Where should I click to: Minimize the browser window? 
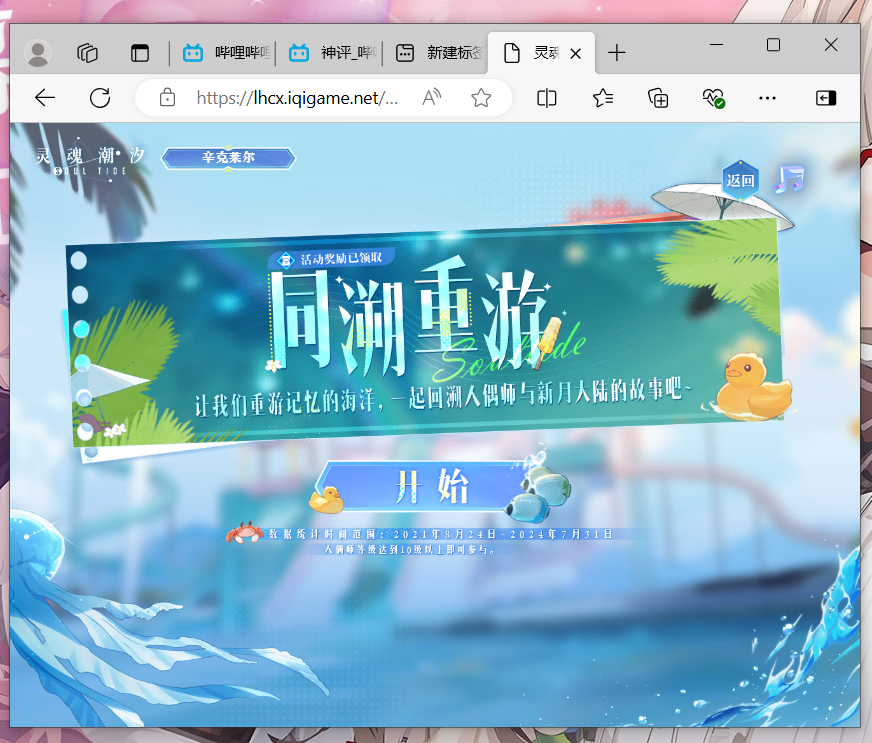717,44
